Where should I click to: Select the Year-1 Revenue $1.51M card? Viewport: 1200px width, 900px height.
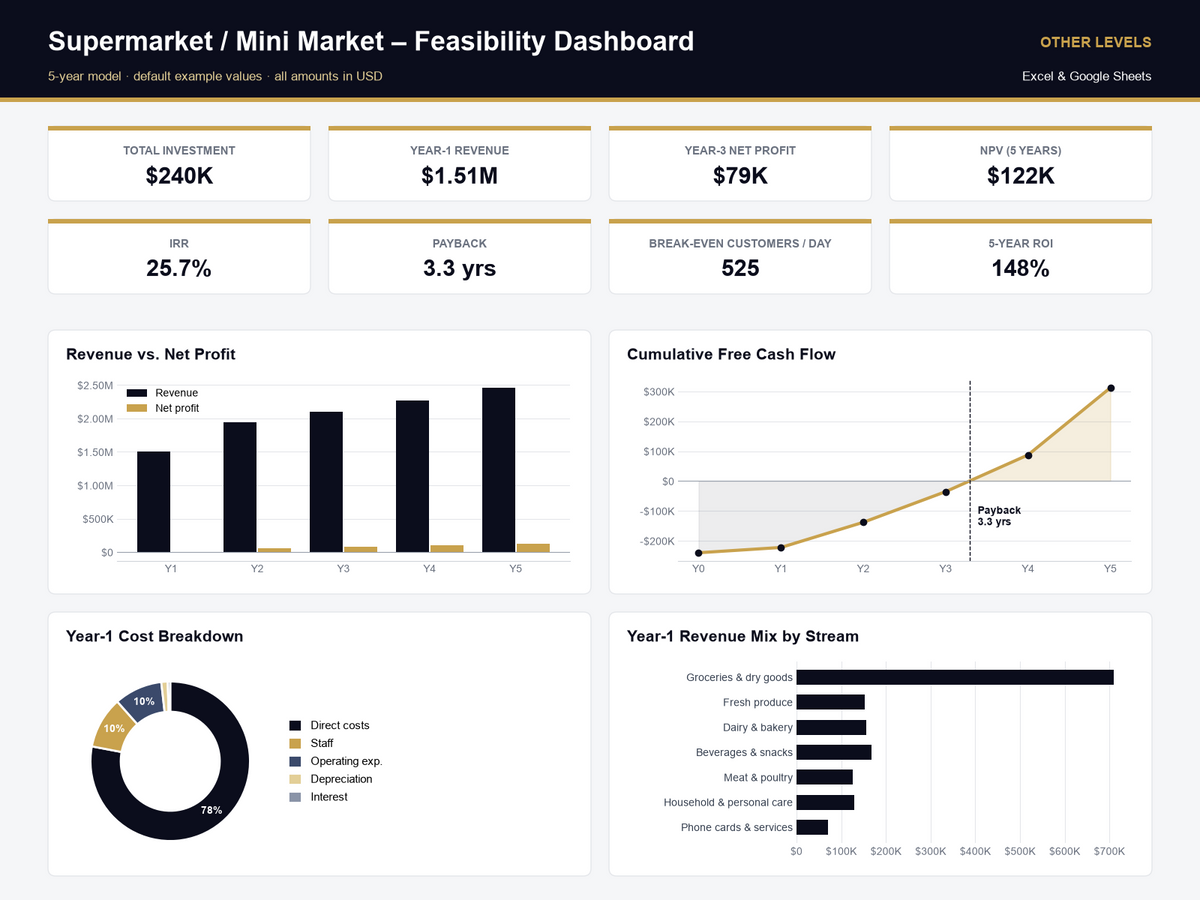point(459,163)
